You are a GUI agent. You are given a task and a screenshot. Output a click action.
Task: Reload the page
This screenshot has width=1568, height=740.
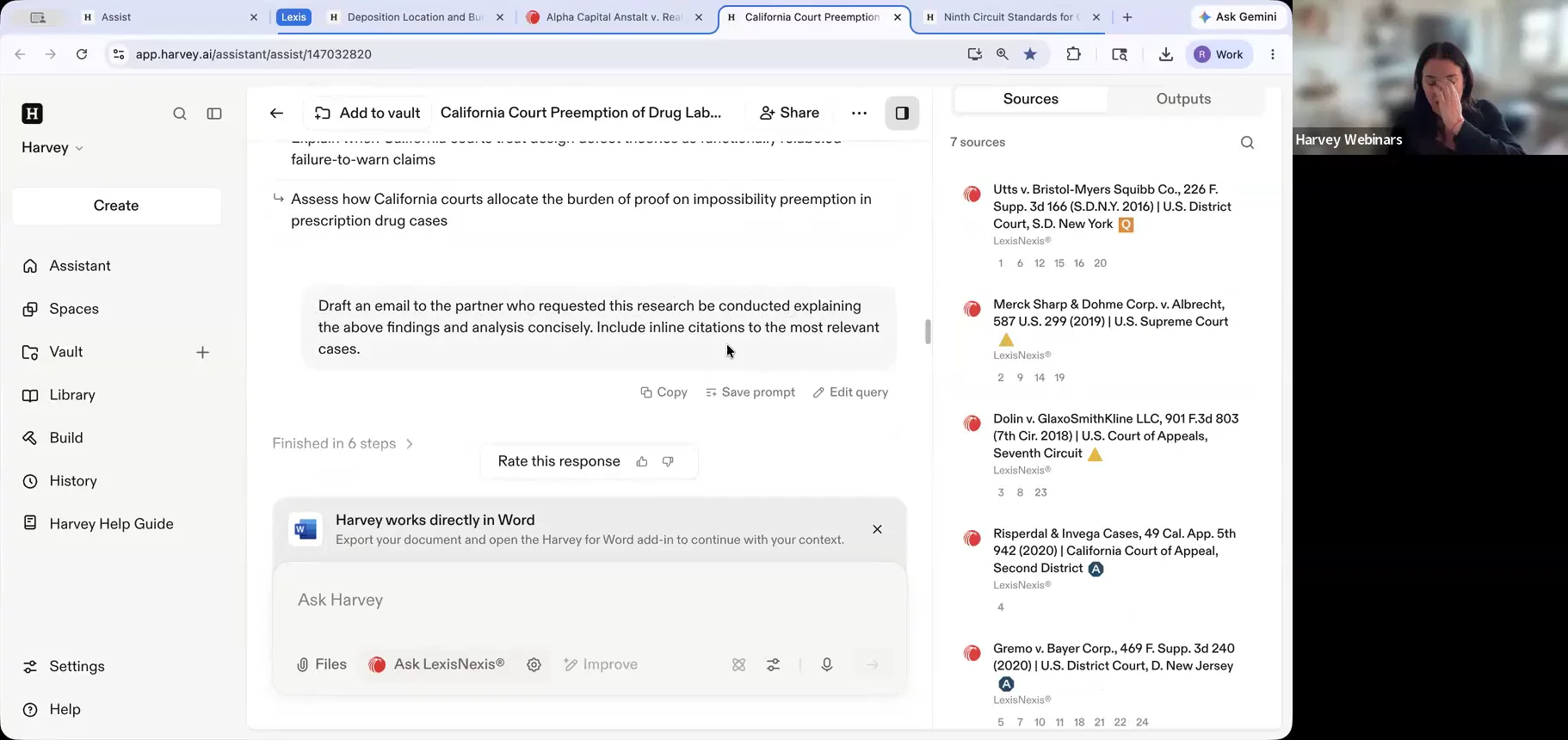(82, 54)
